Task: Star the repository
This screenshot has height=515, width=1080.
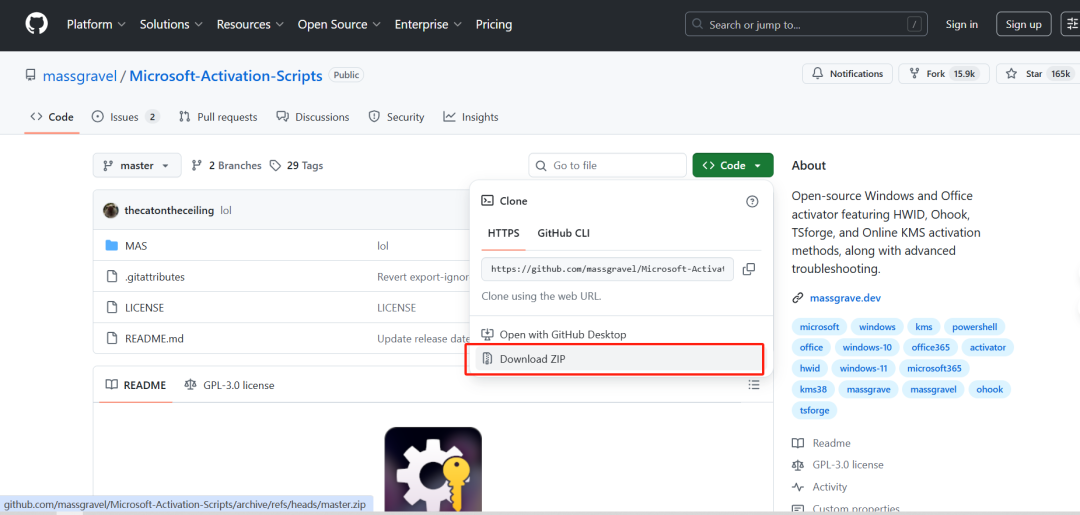Action: pyautogui.click(x=1038, y=74)
